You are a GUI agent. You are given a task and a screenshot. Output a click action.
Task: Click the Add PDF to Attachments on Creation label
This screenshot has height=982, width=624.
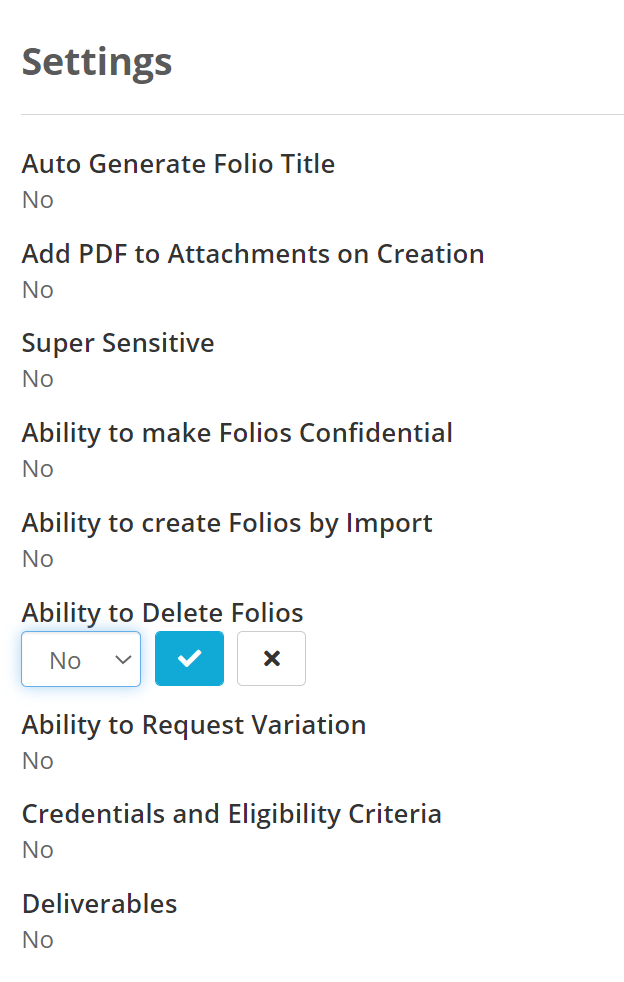[x=253, y=254]
